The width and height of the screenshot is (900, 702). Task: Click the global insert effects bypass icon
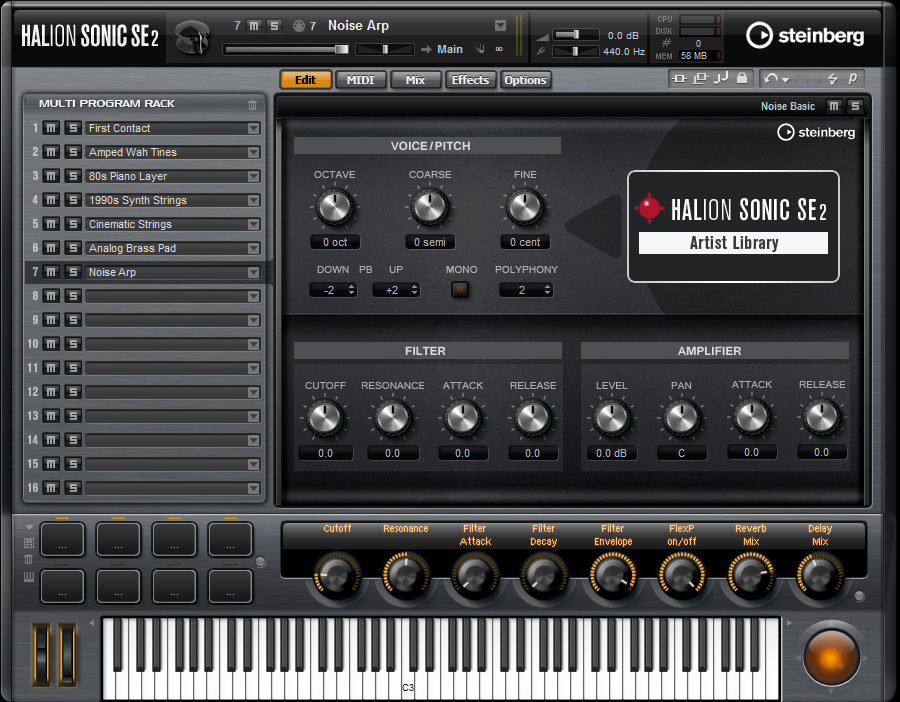coord(679,79)
